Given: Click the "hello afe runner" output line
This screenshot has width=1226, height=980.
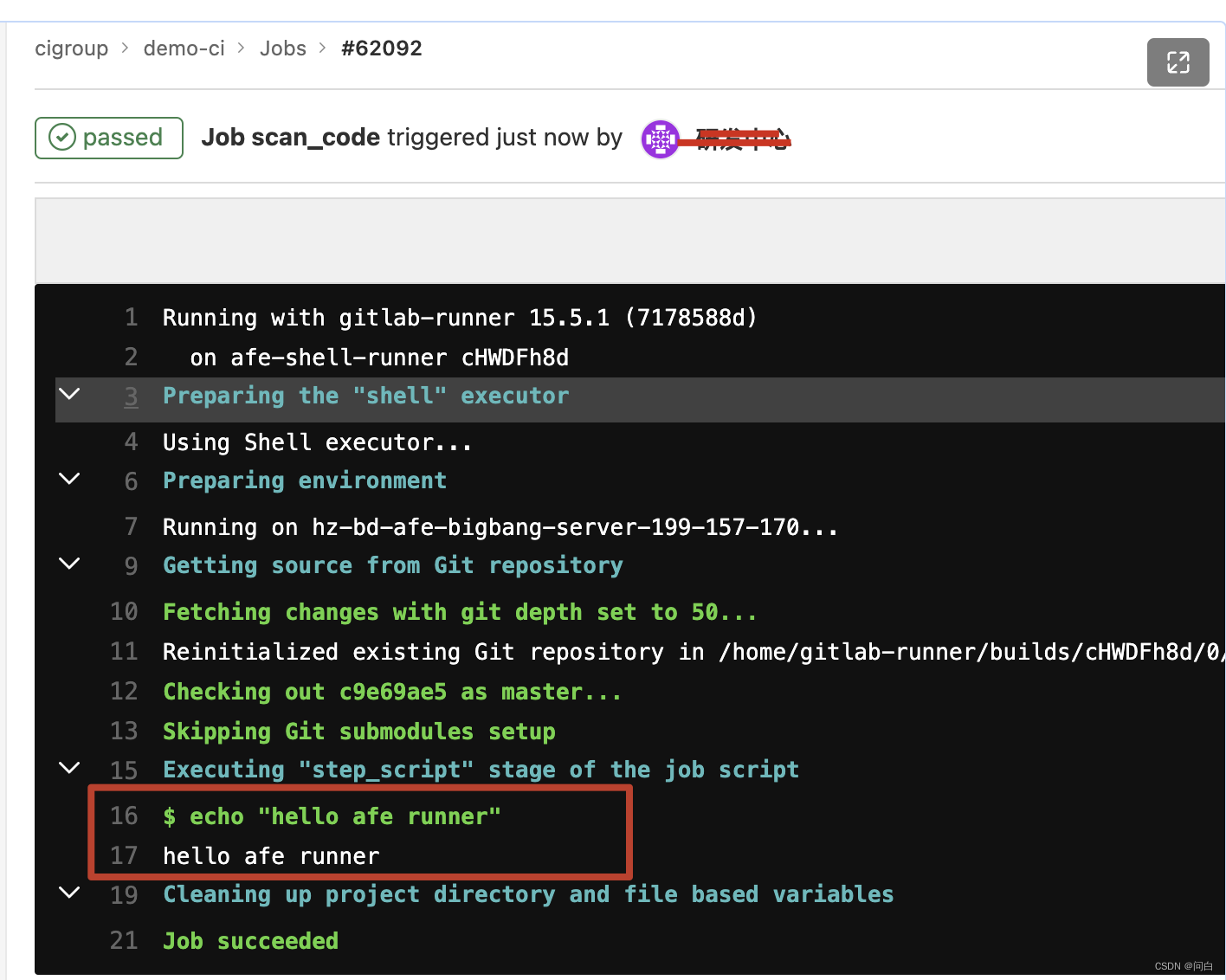Looking at the screenshot, I should coord(271,856).
